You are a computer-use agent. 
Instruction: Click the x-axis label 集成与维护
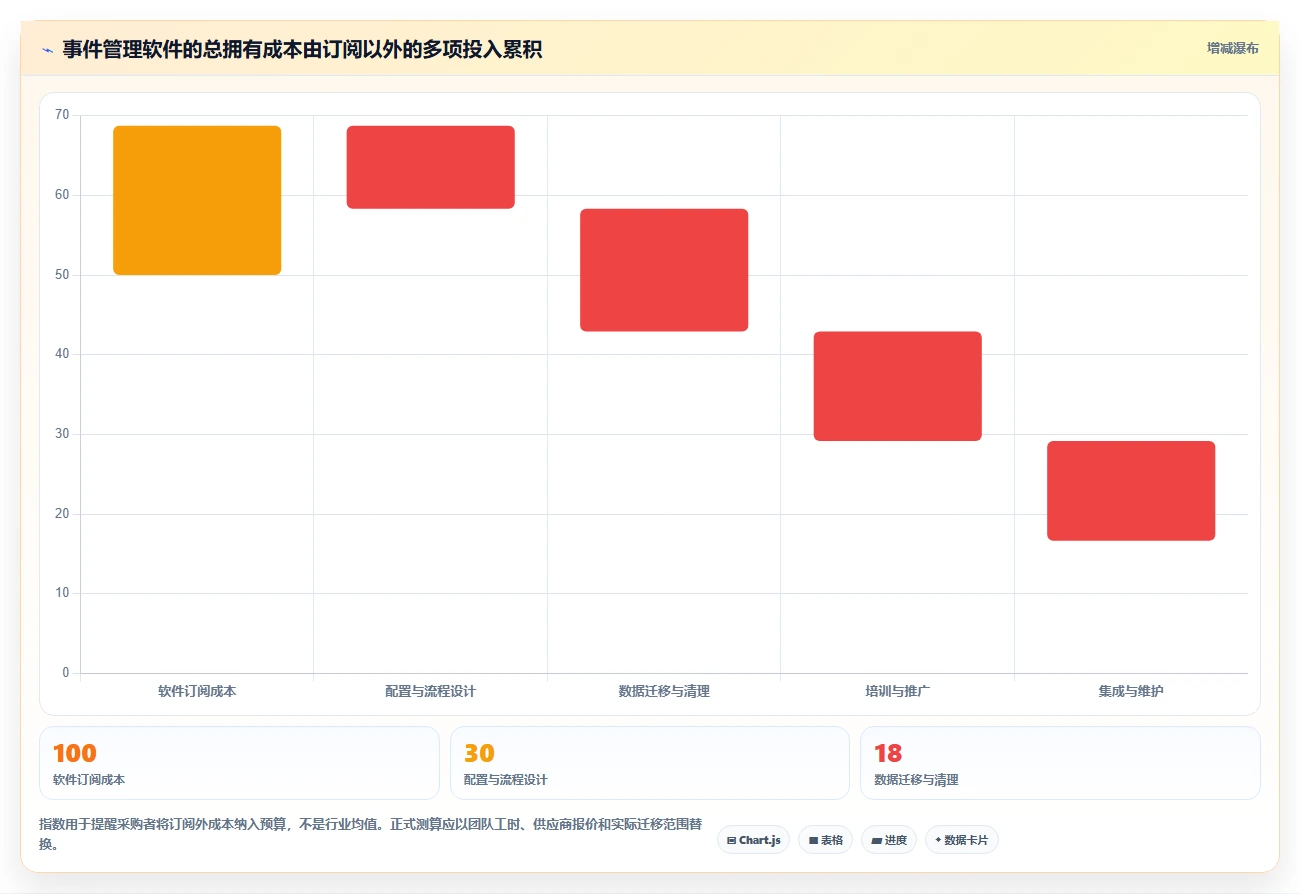point(1131,691)
